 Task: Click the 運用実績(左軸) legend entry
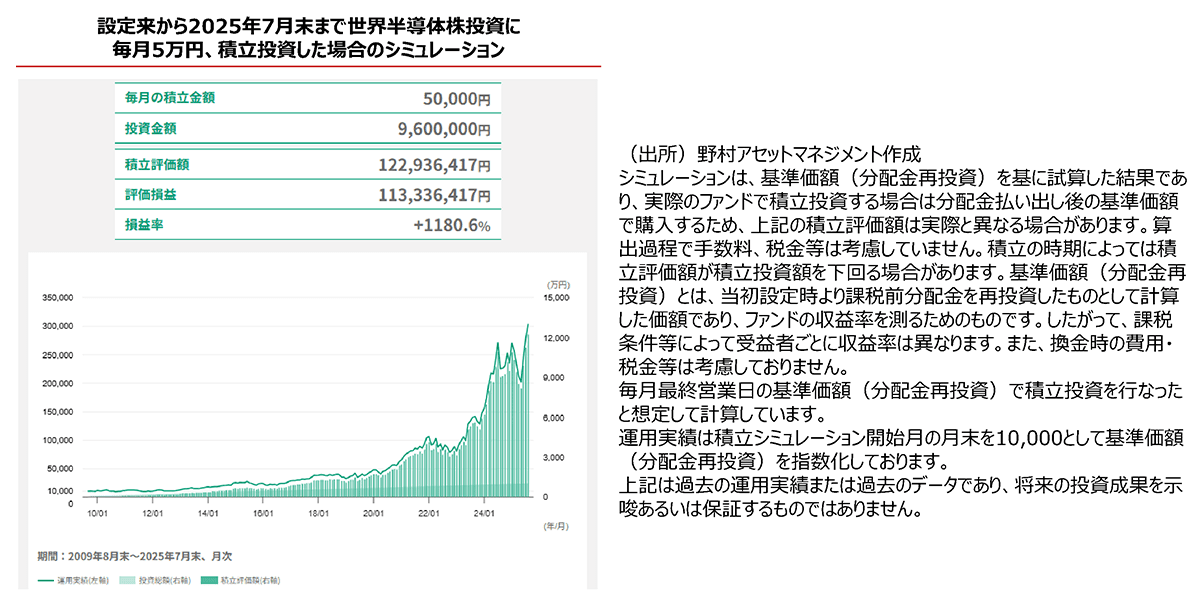point(74,580)
